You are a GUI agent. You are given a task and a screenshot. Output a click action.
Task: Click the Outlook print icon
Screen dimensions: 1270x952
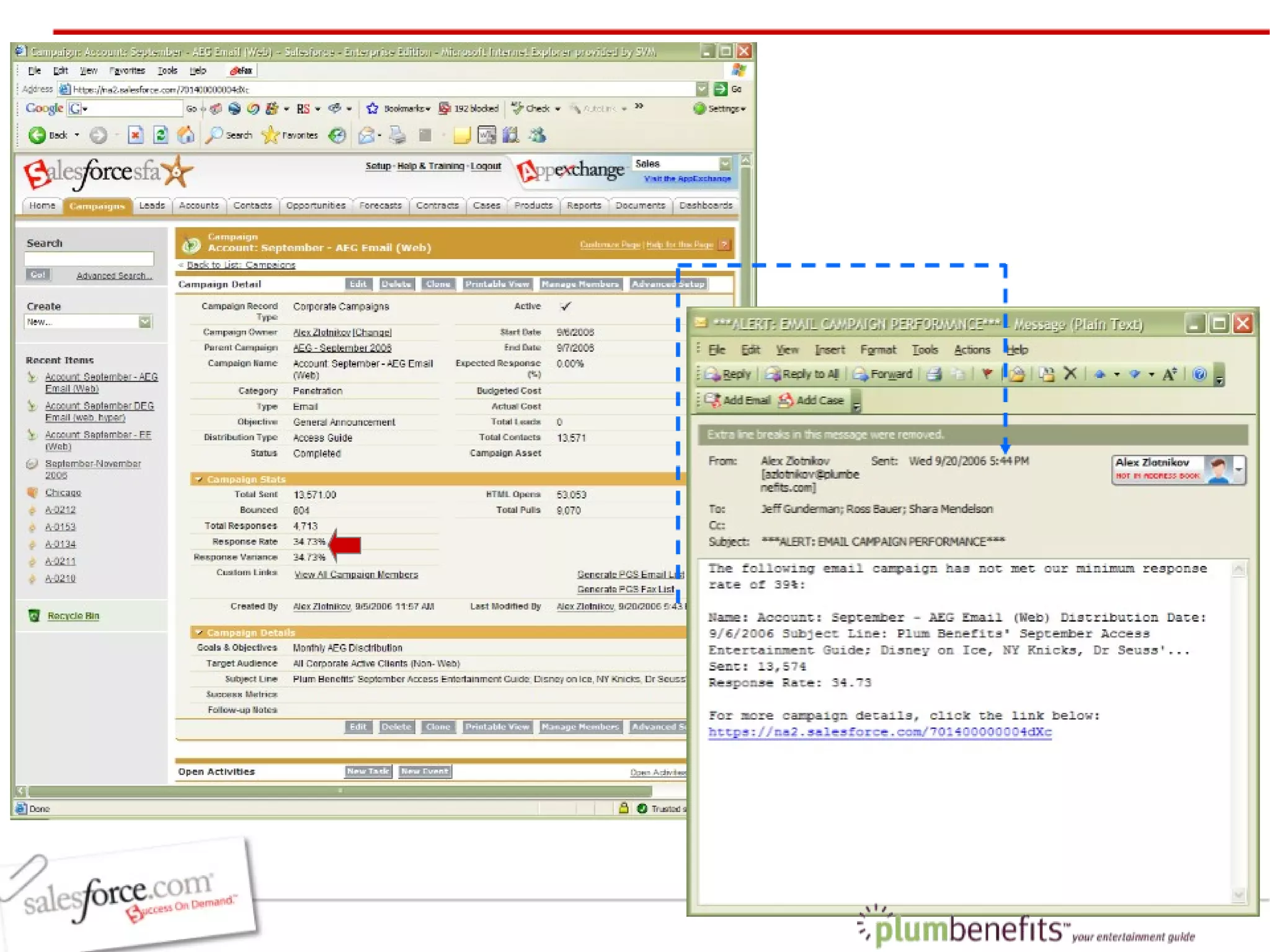935,374
